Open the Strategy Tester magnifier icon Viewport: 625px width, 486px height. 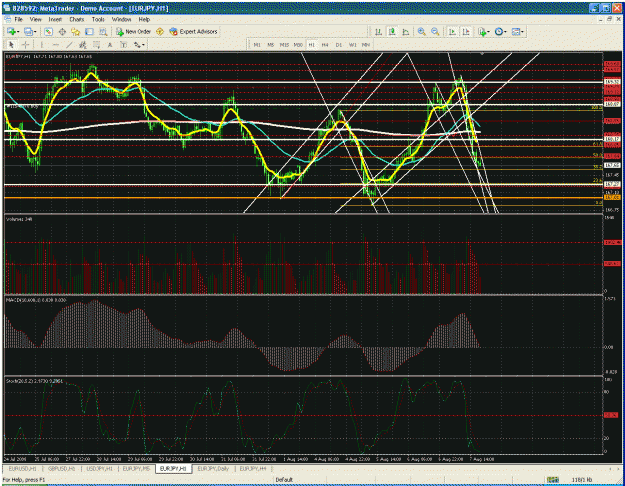[x=103, y=31]
